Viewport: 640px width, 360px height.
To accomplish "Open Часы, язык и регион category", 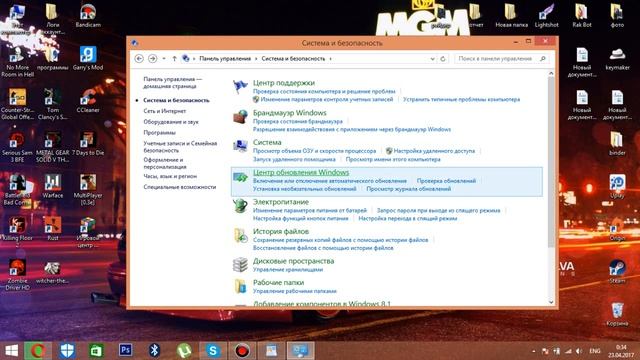I will pyautogui.click(x=170, y=176).
